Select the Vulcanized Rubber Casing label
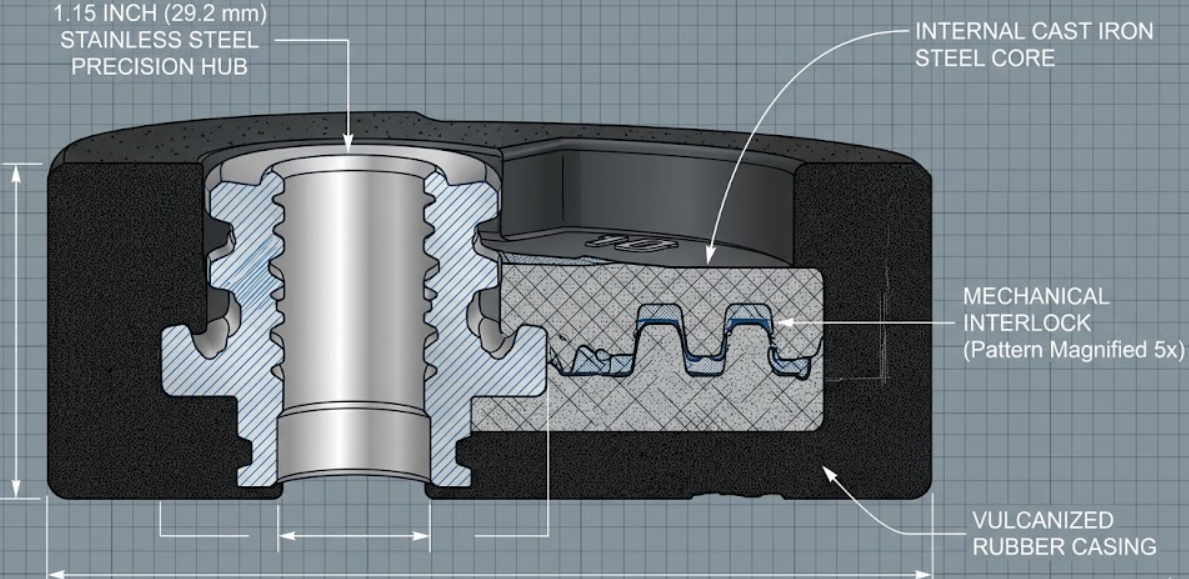The width and height of the screenshot is (1189, 579). point(1063,533)
